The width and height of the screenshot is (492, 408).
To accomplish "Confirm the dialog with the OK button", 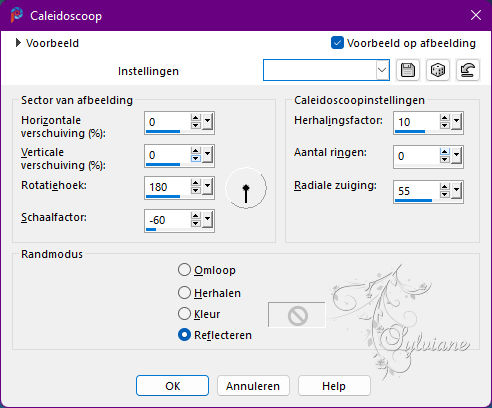I will [x=173, y=386].
